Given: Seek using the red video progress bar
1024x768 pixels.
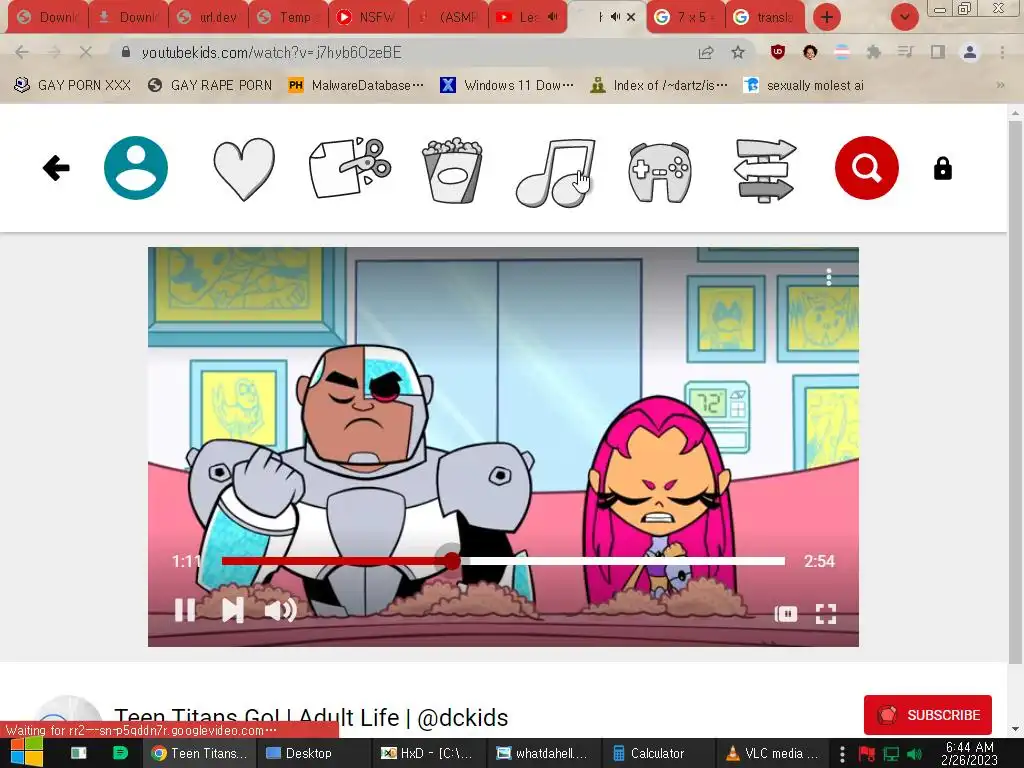Looking at the screenshot, I should [503, 561].
